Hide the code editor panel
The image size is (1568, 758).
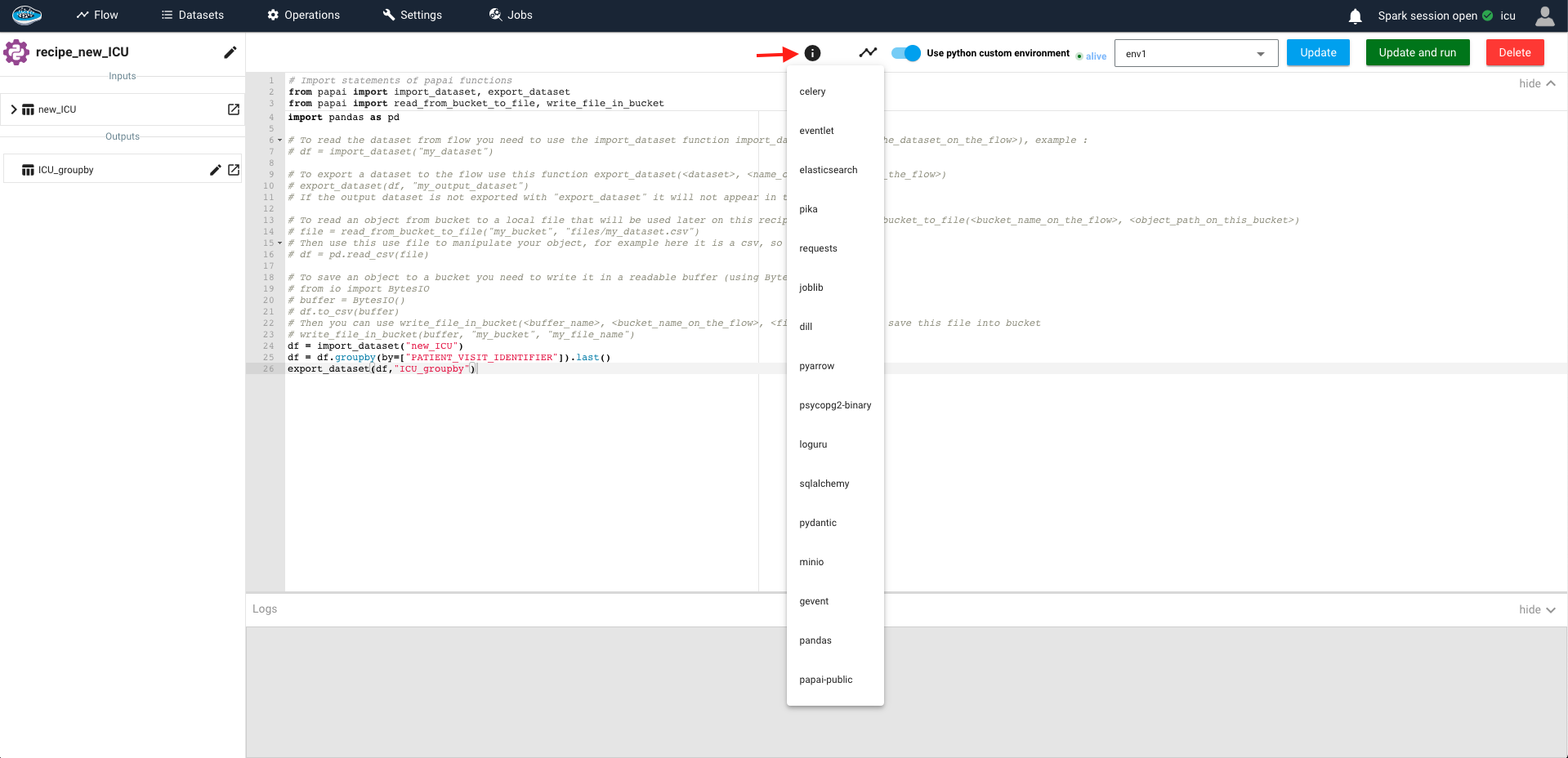pyautogui.click(x=1537, y=83)
